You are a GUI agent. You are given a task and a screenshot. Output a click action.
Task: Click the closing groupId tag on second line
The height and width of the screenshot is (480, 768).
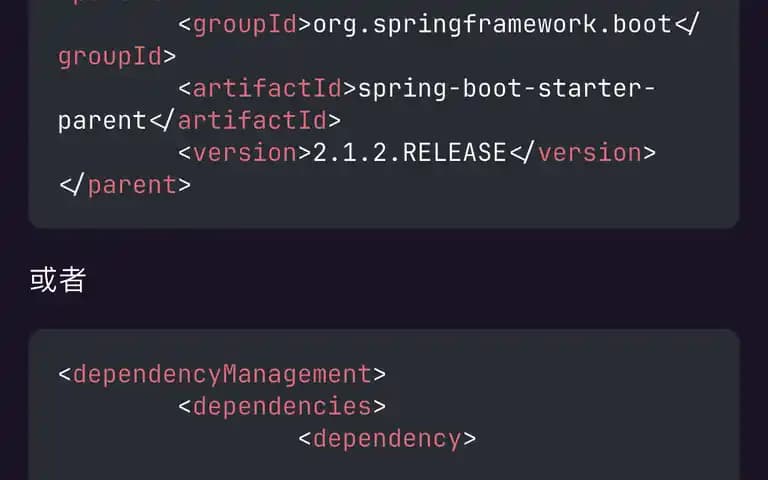117,57
